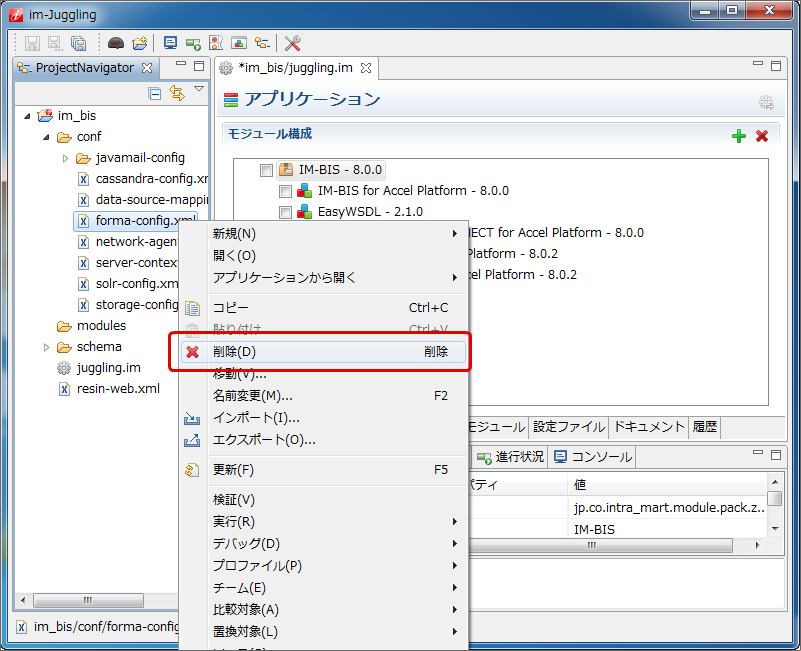Choose 検証(V) from the context menu
This screenshot has width=801, height=651.
[x=323, y=500]
